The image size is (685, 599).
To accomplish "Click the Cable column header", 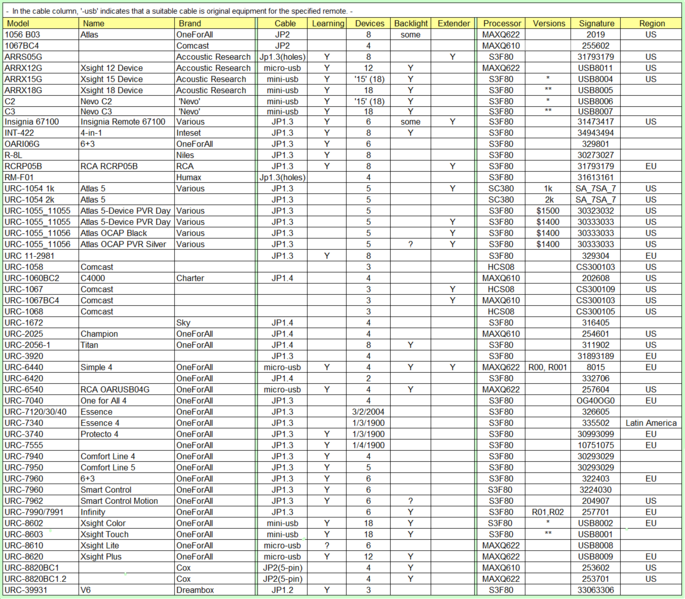I will [284, 21].
